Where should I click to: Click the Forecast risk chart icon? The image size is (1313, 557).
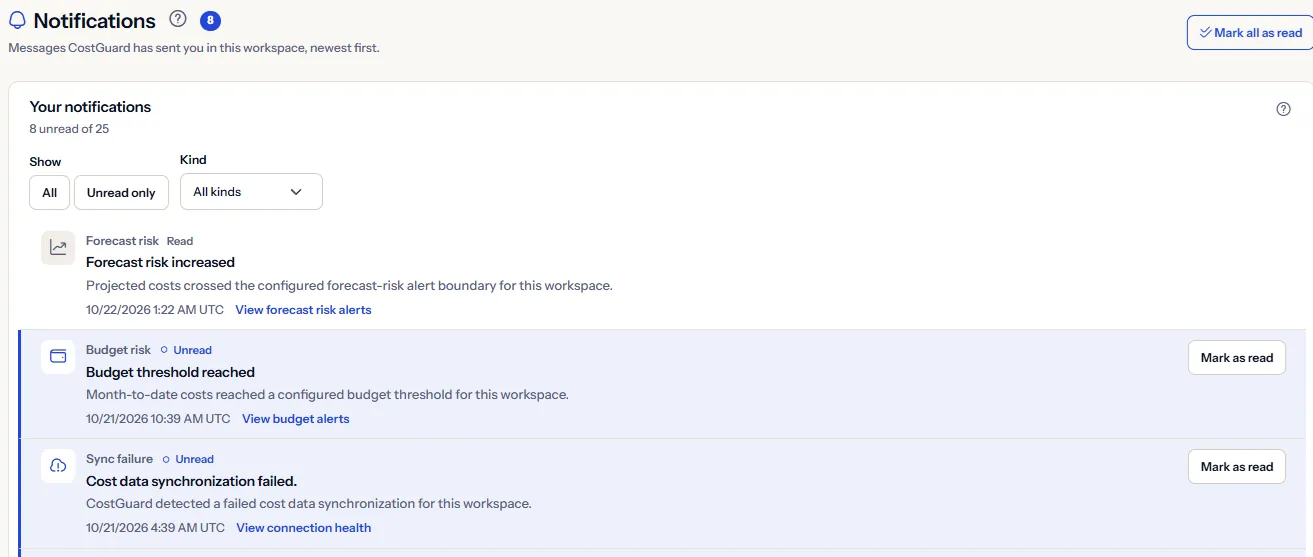click(58, 247)
